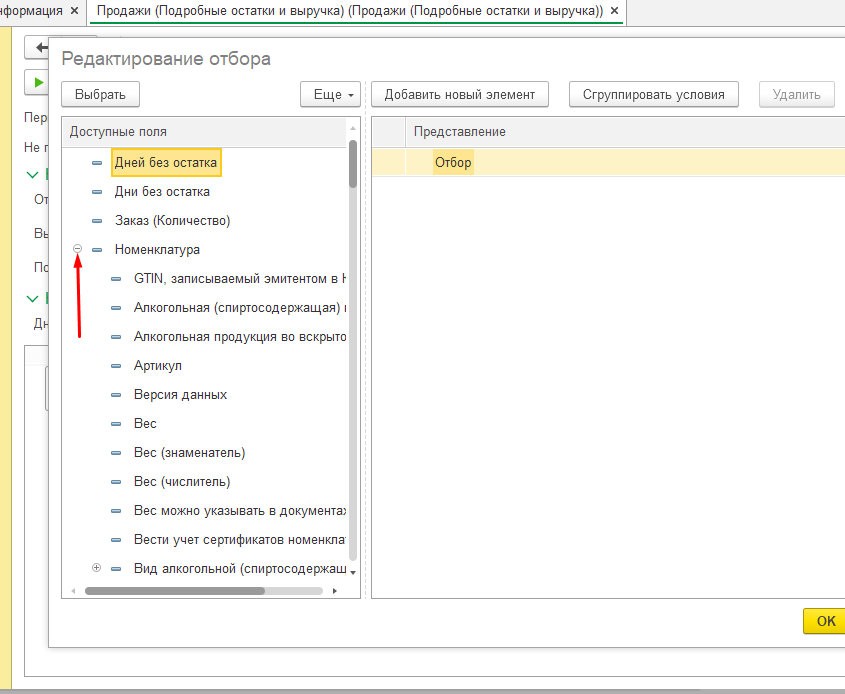Image resolution: width=845 pixels, height=694 pixels.
Task: Click the field icon beside Заказ (Количество)
Action: point(97,221)
